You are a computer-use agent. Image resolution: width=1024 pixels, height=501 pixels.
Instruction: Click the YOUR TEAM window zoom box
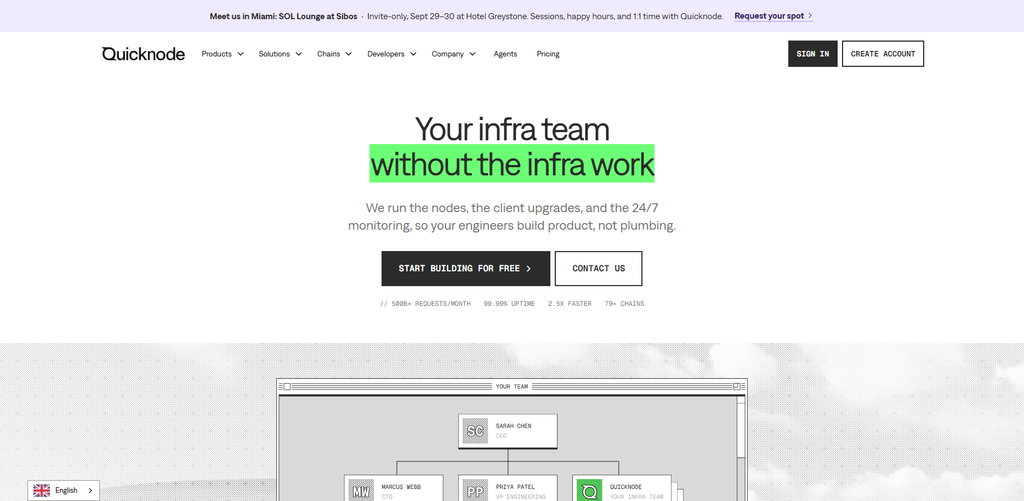click(736, 387)
